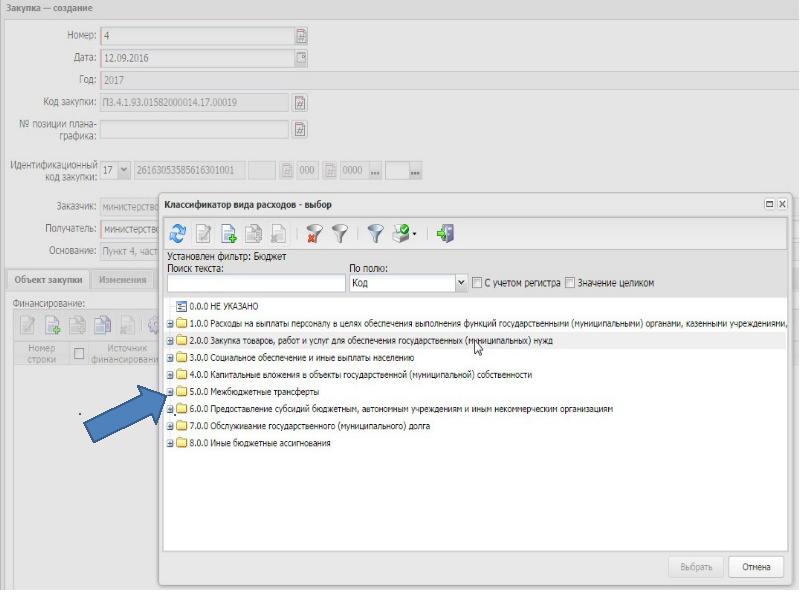
Task: Expand the 8.0.0 Иные бюджетные ассигнования node
Action: pos(170,443)
